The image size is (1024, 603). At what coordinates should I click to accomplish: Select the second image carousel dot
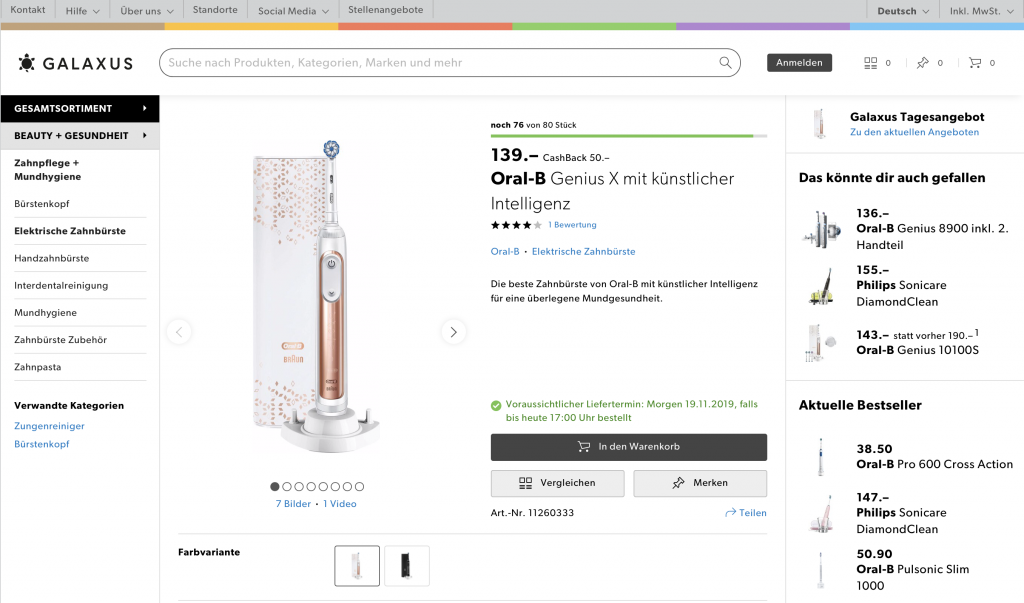pos(287,487)
